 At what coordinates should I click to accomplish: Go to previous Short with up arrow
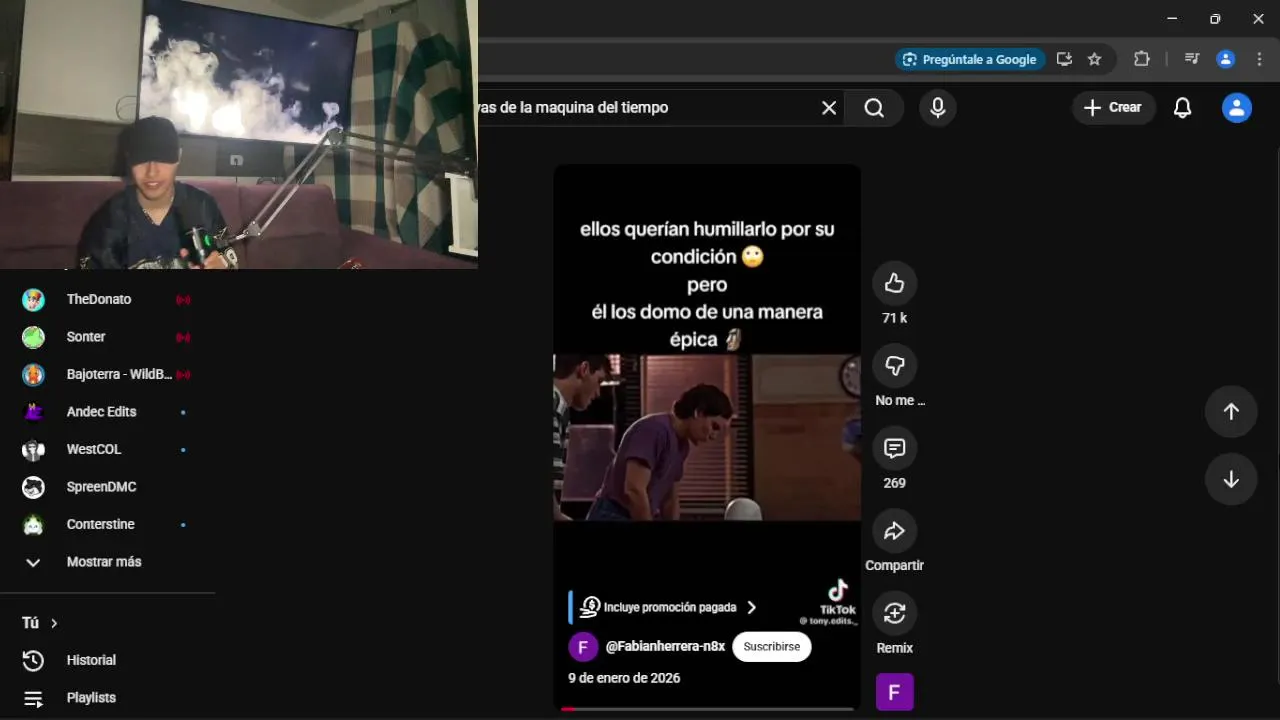(1231, 411)
